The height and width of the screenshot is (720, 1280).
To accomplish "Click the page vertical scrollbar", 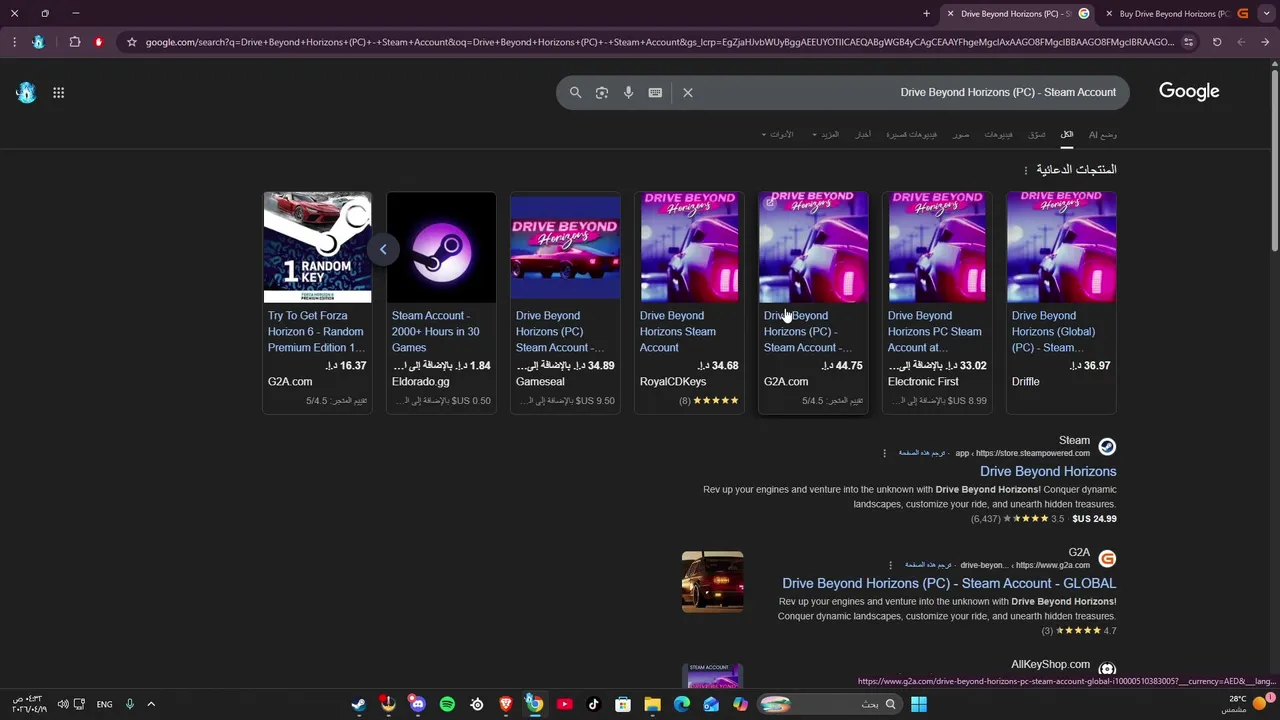I will click(x=1274, y=160).
